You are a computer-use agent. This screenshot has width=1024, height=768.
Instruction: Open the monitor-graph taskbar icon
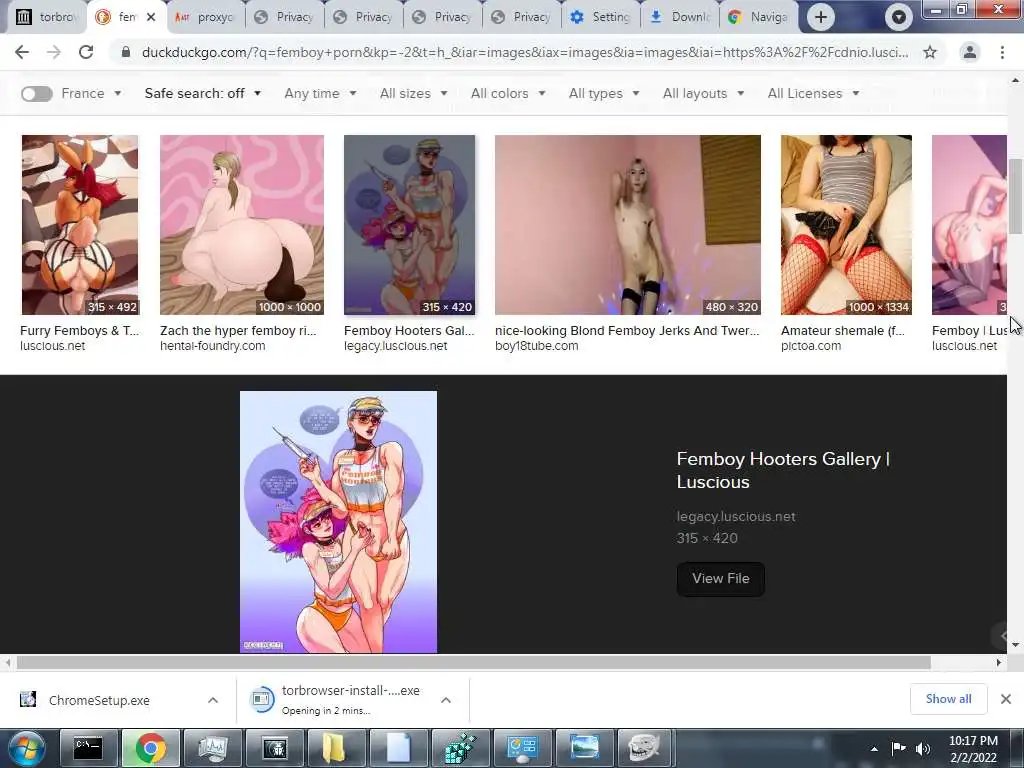(x=212, y=748)
